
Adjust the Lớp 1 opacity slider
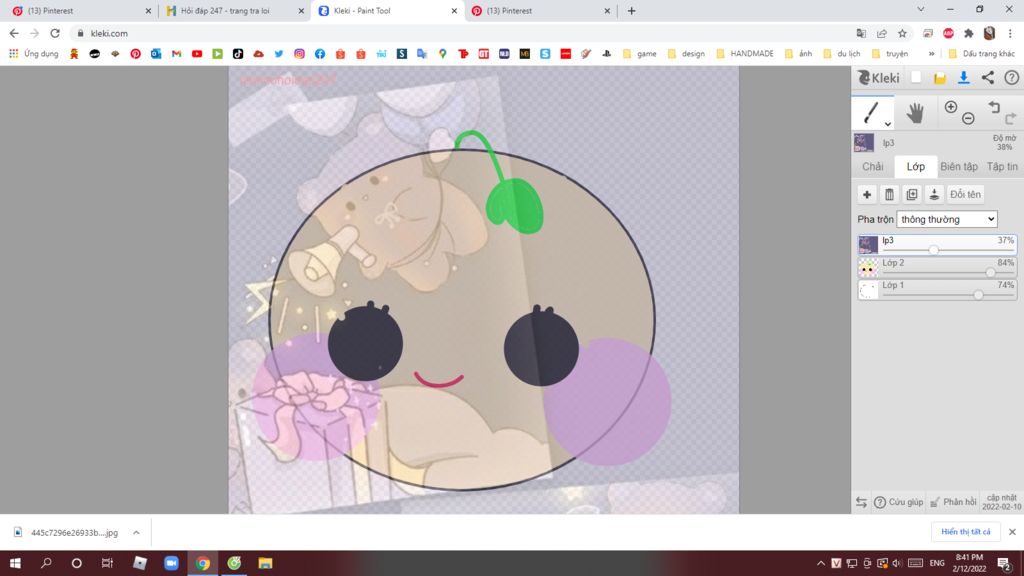(978, 295)
